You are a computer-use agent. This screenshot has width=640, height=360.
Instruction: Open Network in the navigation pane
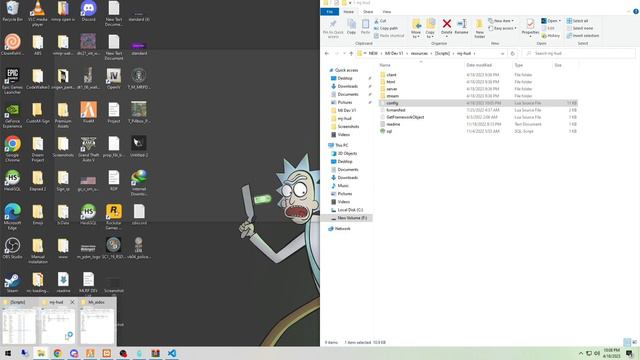click(x=342, y=229)
